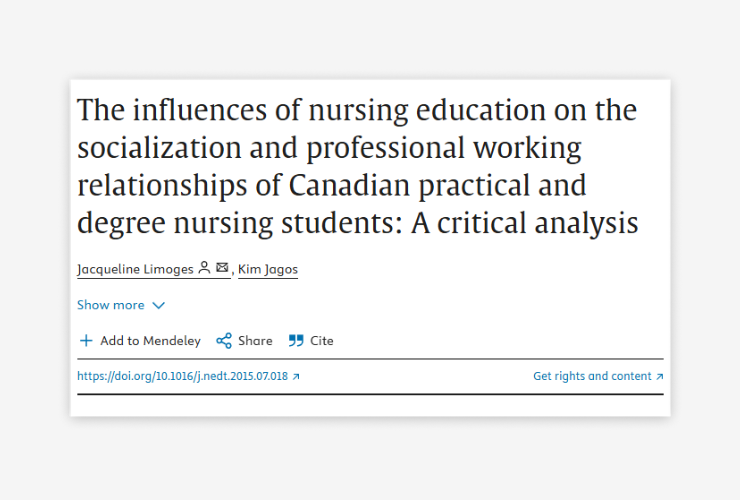The image size is (740, 500).
Task: Click the envelope email icon next to author
Action: click(x=222, y=268)
